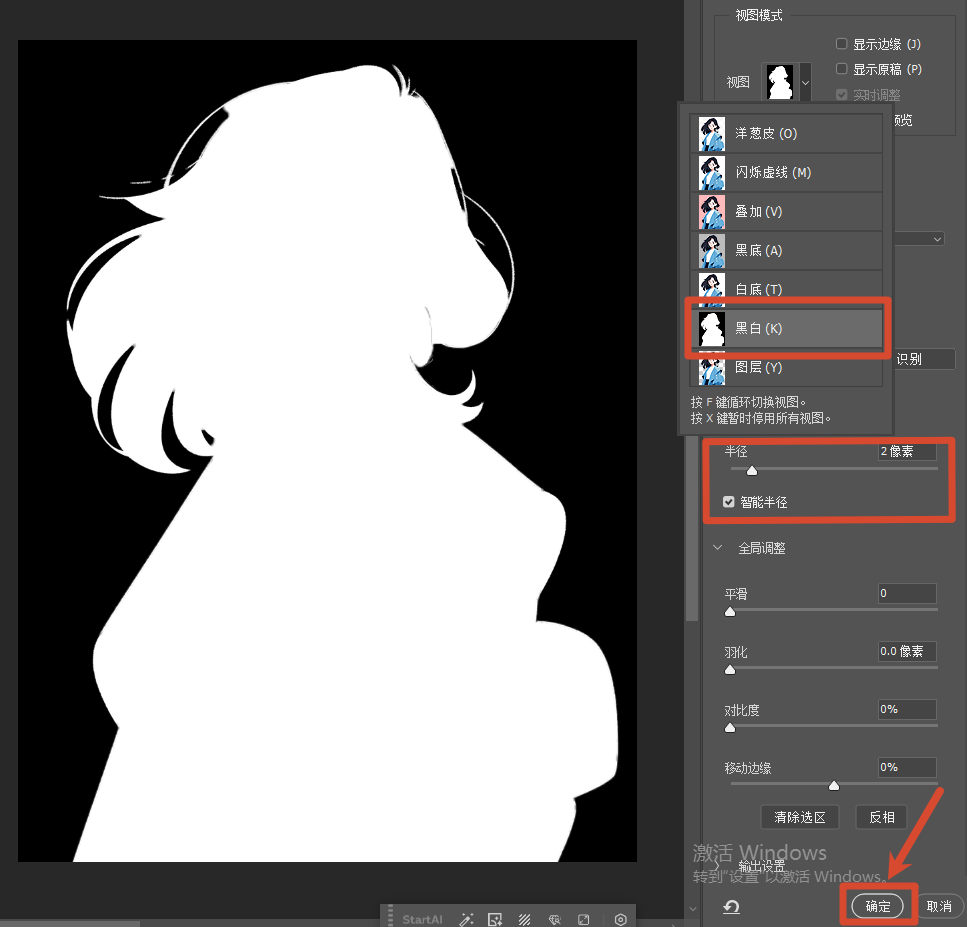
Task: Open StartAI hexagon settings icon
Action: pos(621,919)
